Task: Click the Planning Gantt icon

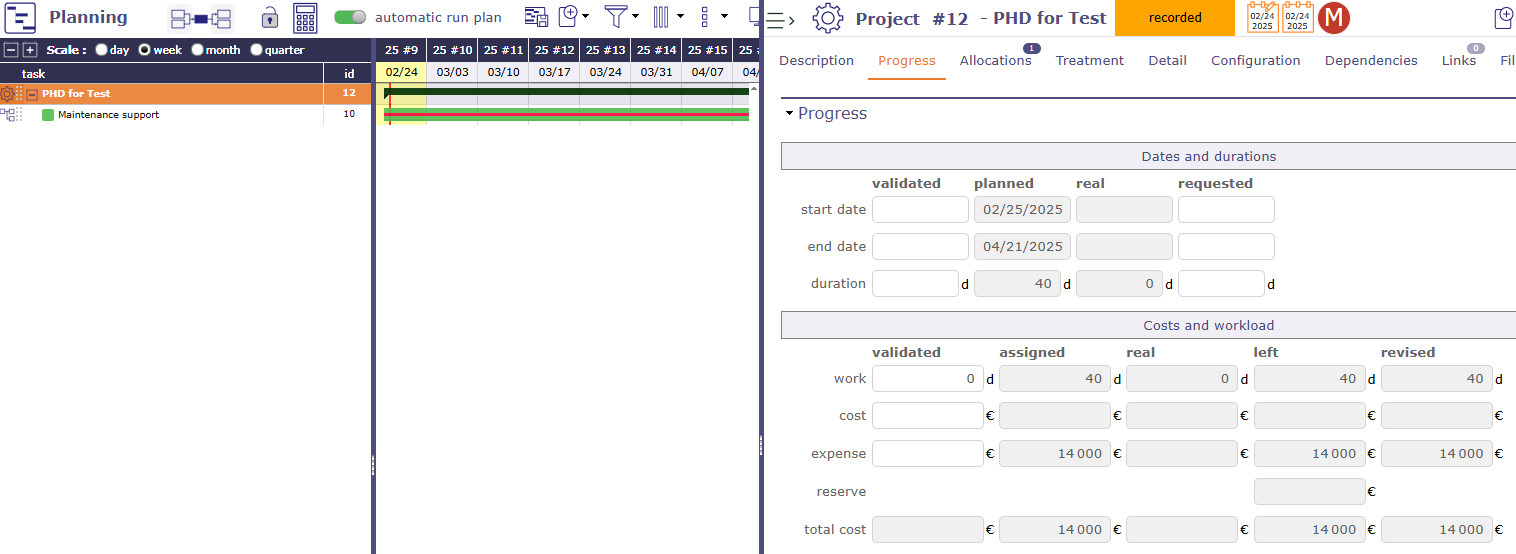Action: [20, 18]
